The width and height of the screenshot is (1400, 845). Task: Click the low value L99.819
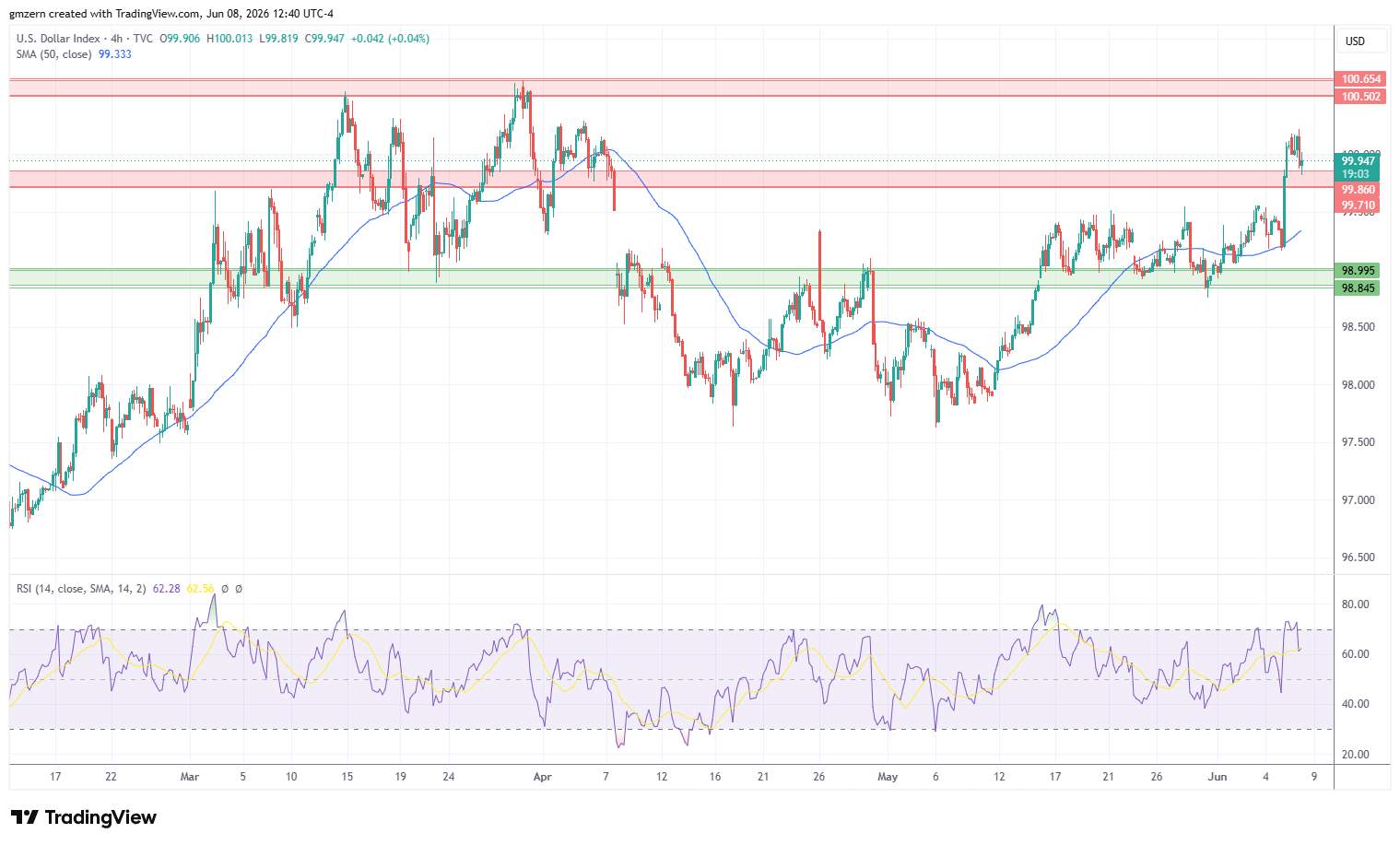(x=278, y=39)
